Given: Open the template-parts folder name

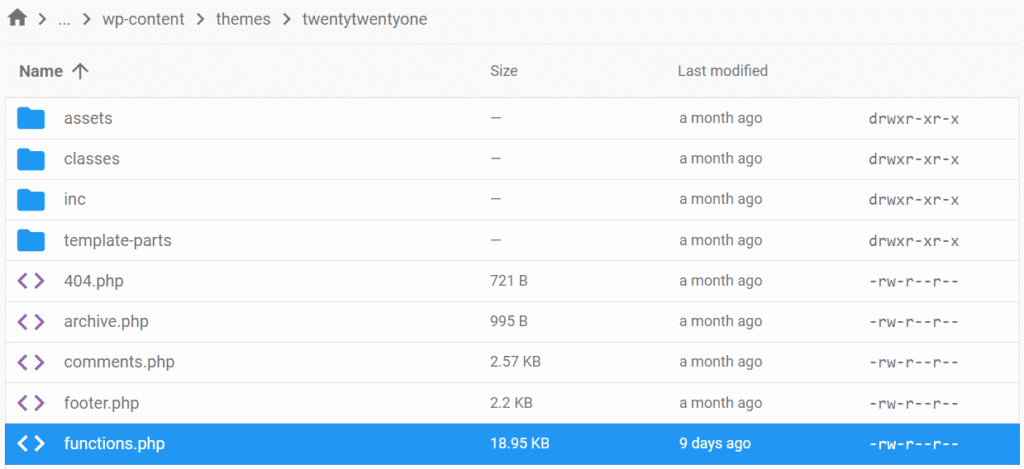Looking at the screenshot, I should [110, 241].
